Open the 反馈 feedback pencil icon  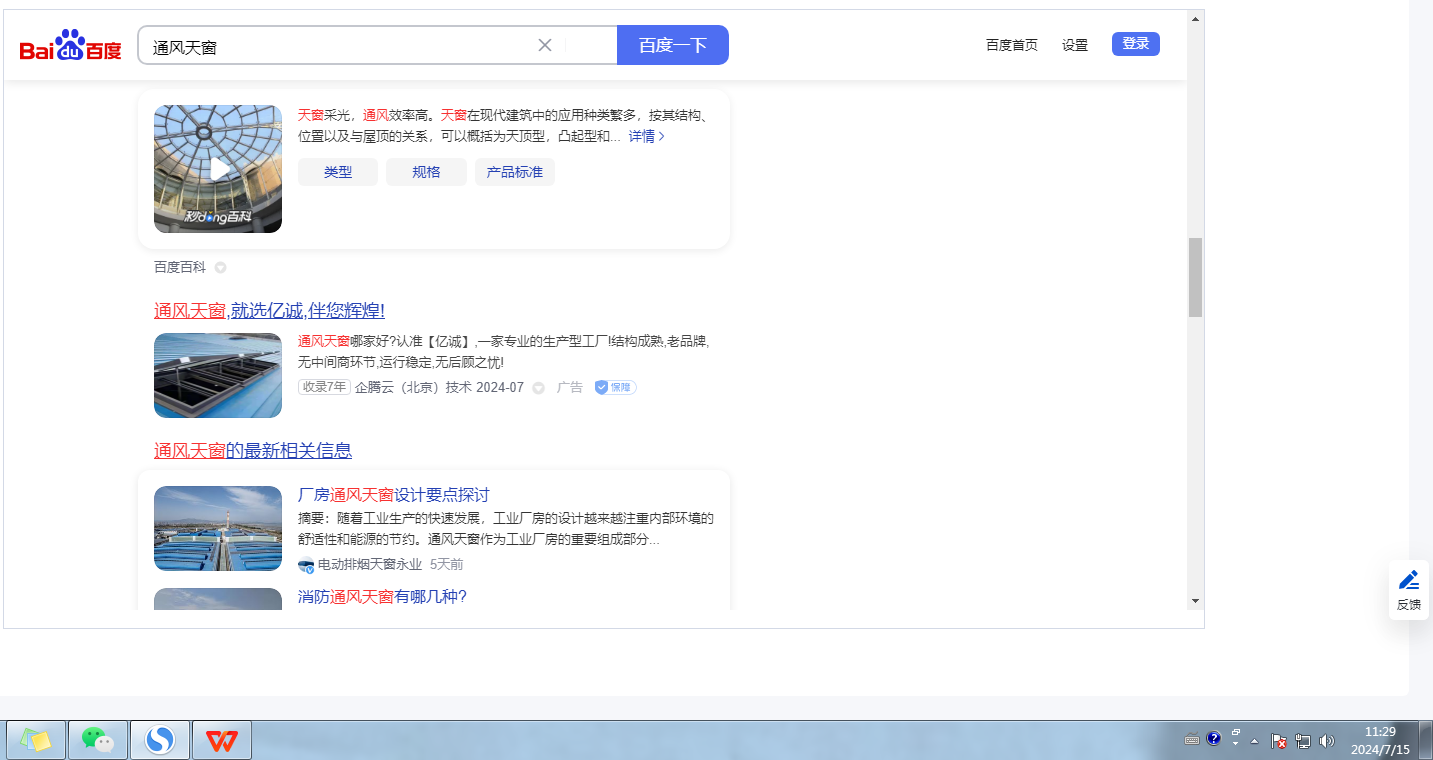tap(1408, 581)
